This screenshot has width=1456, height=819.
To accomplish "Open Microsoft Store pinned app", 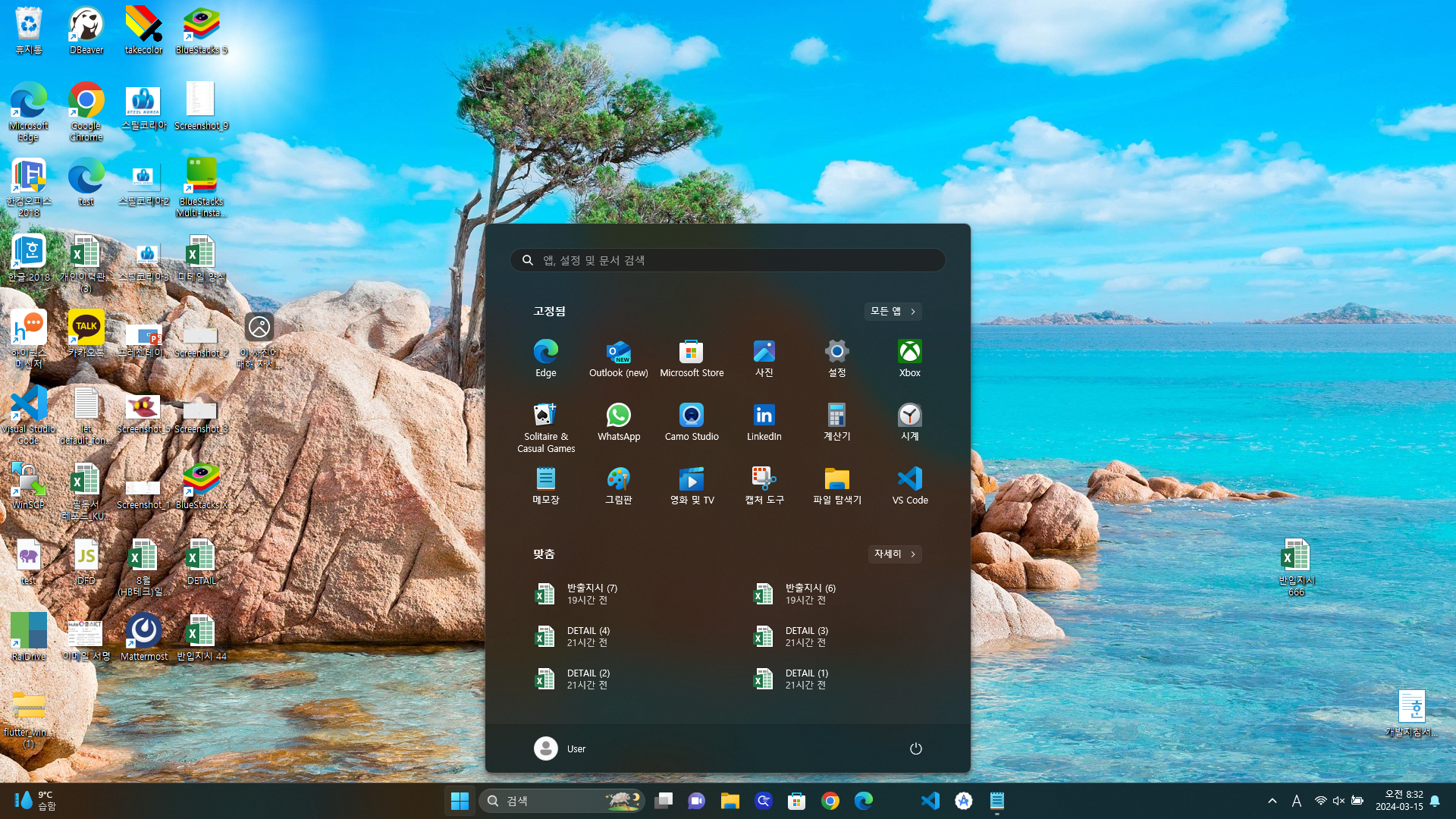I will pos(692,358).
